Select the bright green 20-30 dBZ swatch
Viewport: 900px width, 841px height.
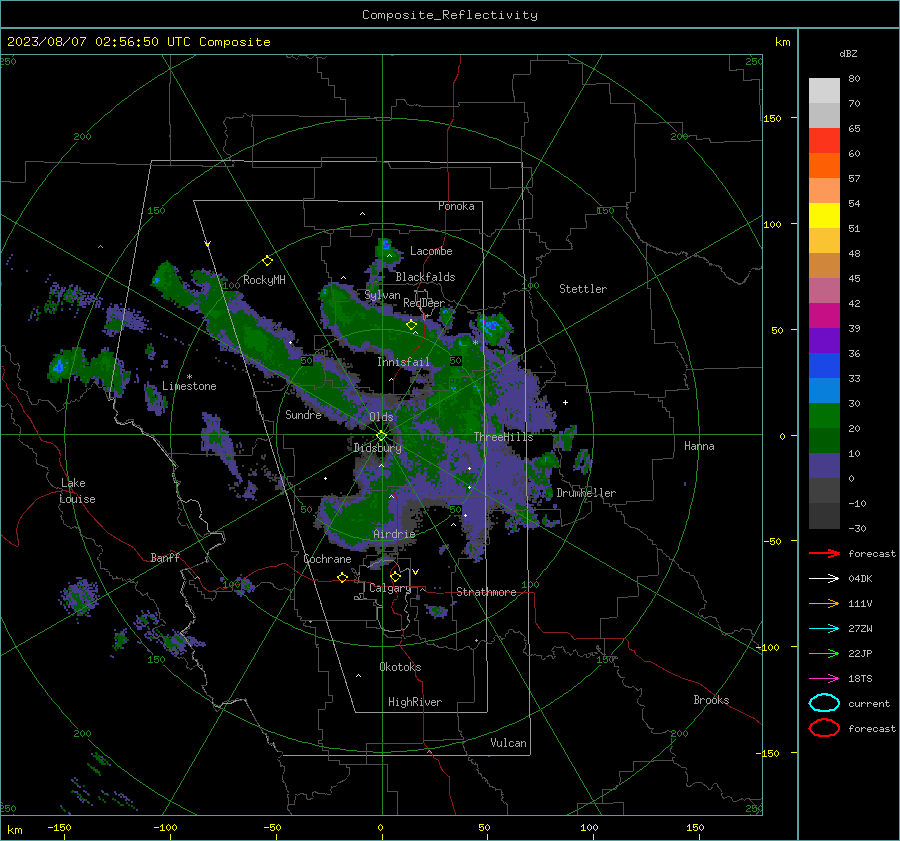(824, 416)
